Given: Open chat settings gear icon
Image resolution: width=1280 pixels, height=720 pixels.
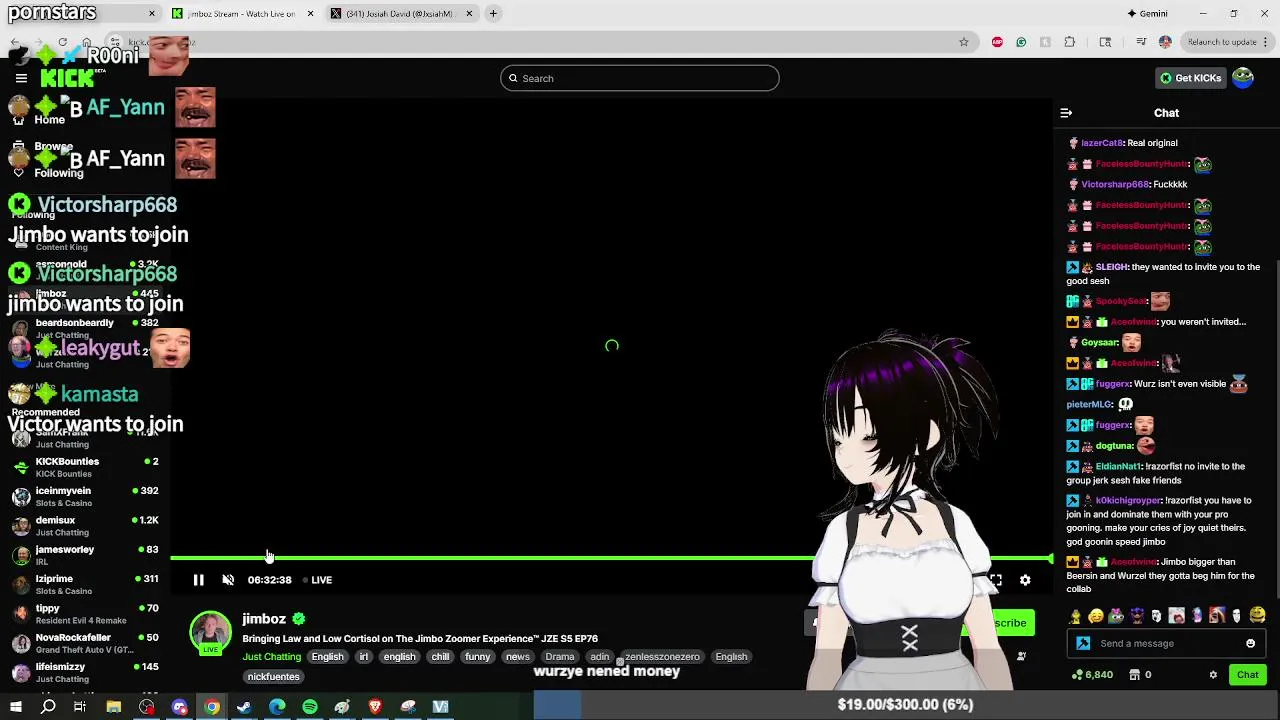Looking at the screenshot, I should (1213, 675).
